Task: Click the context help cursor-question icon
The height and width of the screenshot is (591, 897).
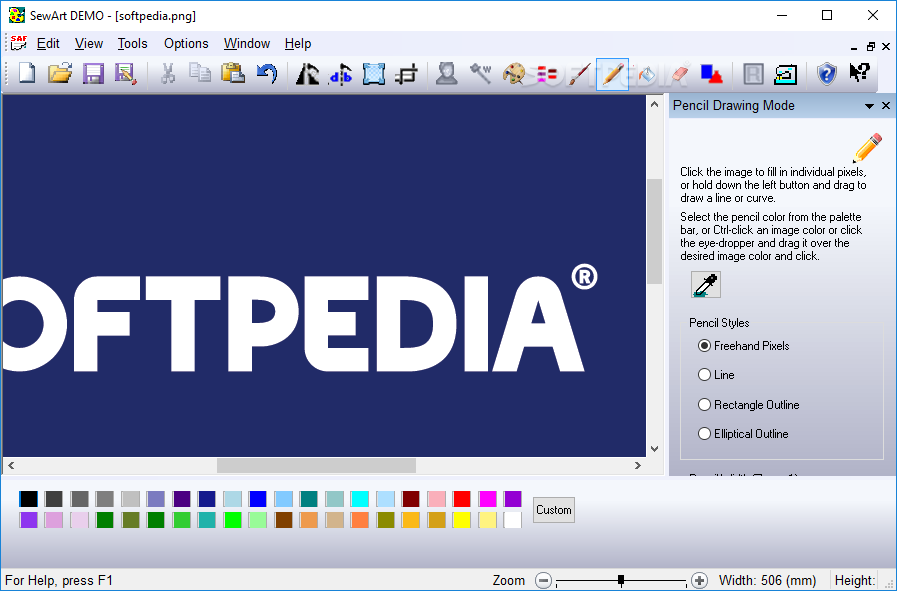Action: 859,74
